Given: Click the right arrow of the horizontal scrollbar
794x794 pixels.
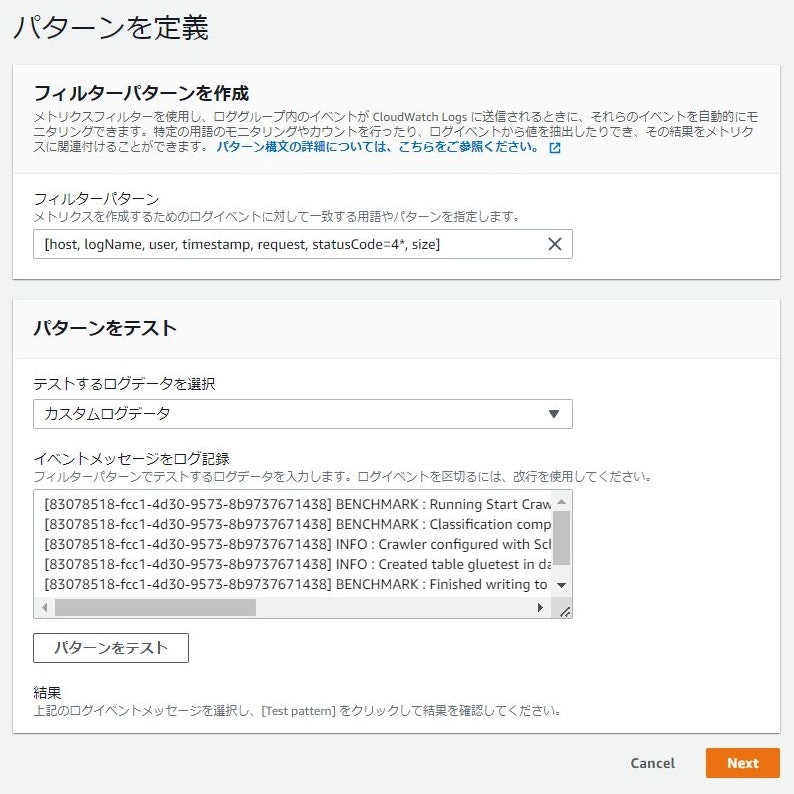Looking at the screenshot, I should click(540, 607).
